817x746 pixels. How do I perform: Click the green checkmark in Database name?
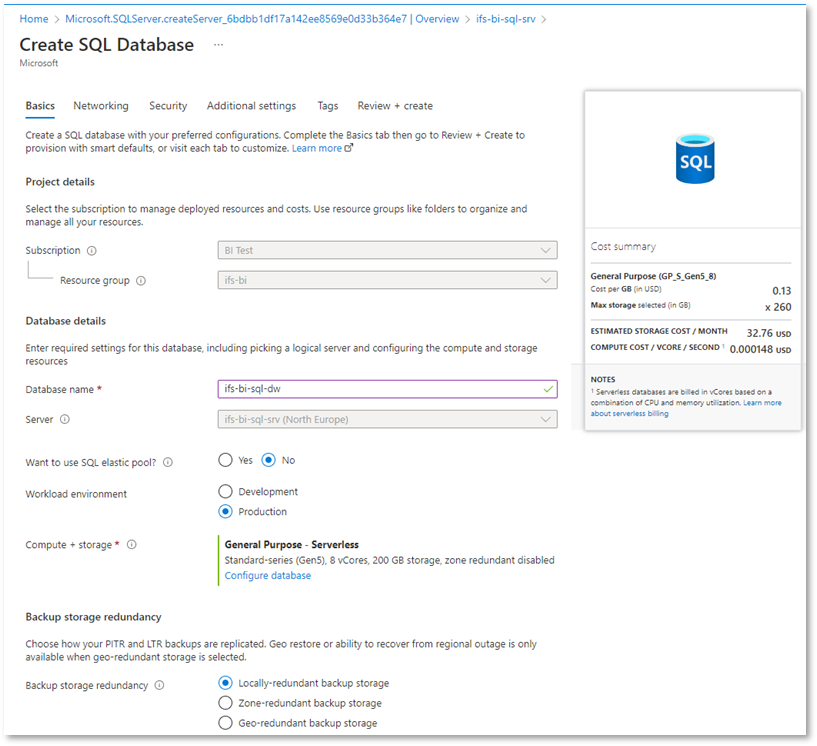coord(548,389)
